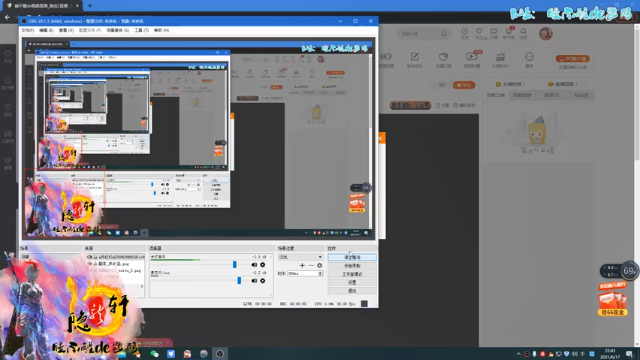640x360 pixels.
Task: Switch to the third tab in the right panel
Action: (551, 95)
